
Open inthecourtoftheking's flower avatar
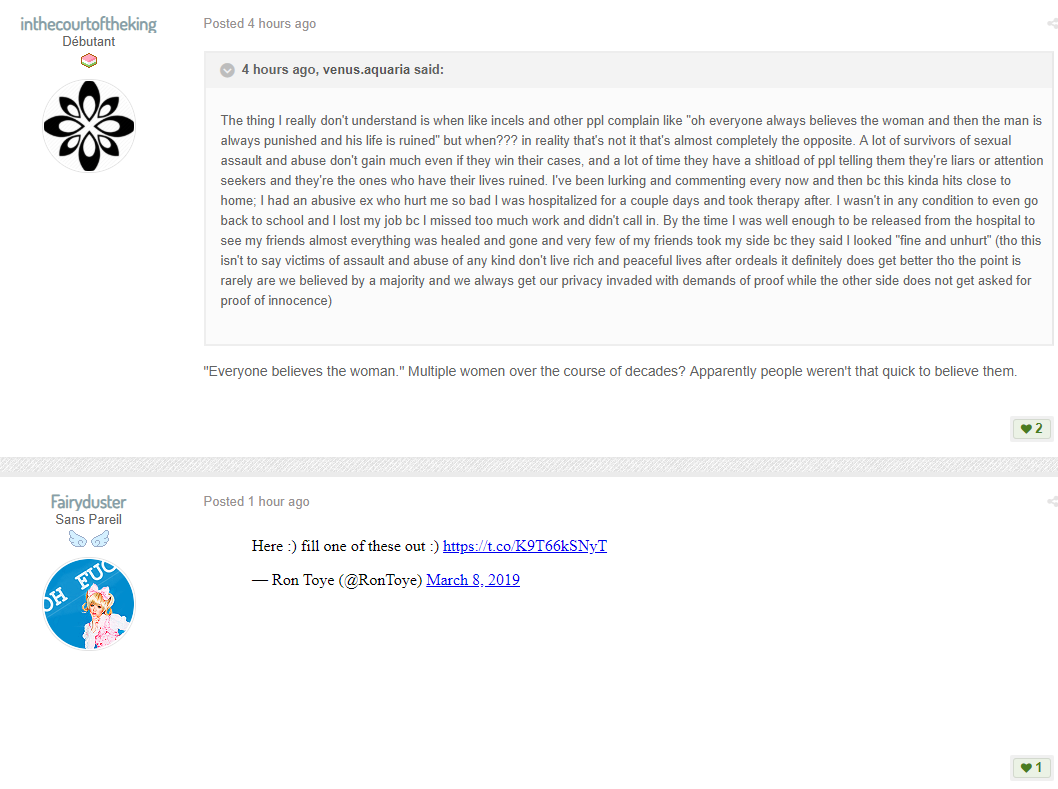click(89, 126)
